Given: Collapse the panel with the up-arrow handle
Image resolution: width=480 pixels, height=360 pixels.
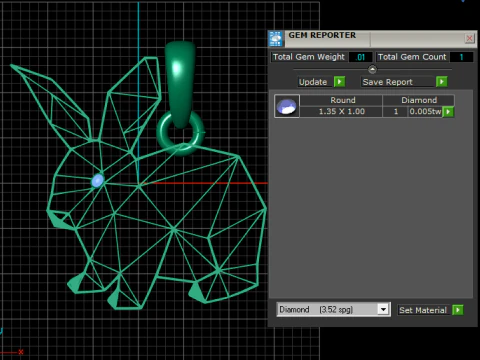Looking at the screenshot, I should (x=372, y=70).
